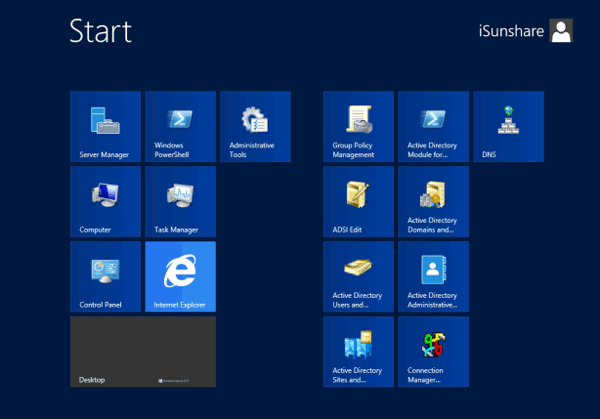Image resolution: width=600 pixels, height=419 pixels.
Task: Click the iSunshare user account name
Action: point(511,31)
